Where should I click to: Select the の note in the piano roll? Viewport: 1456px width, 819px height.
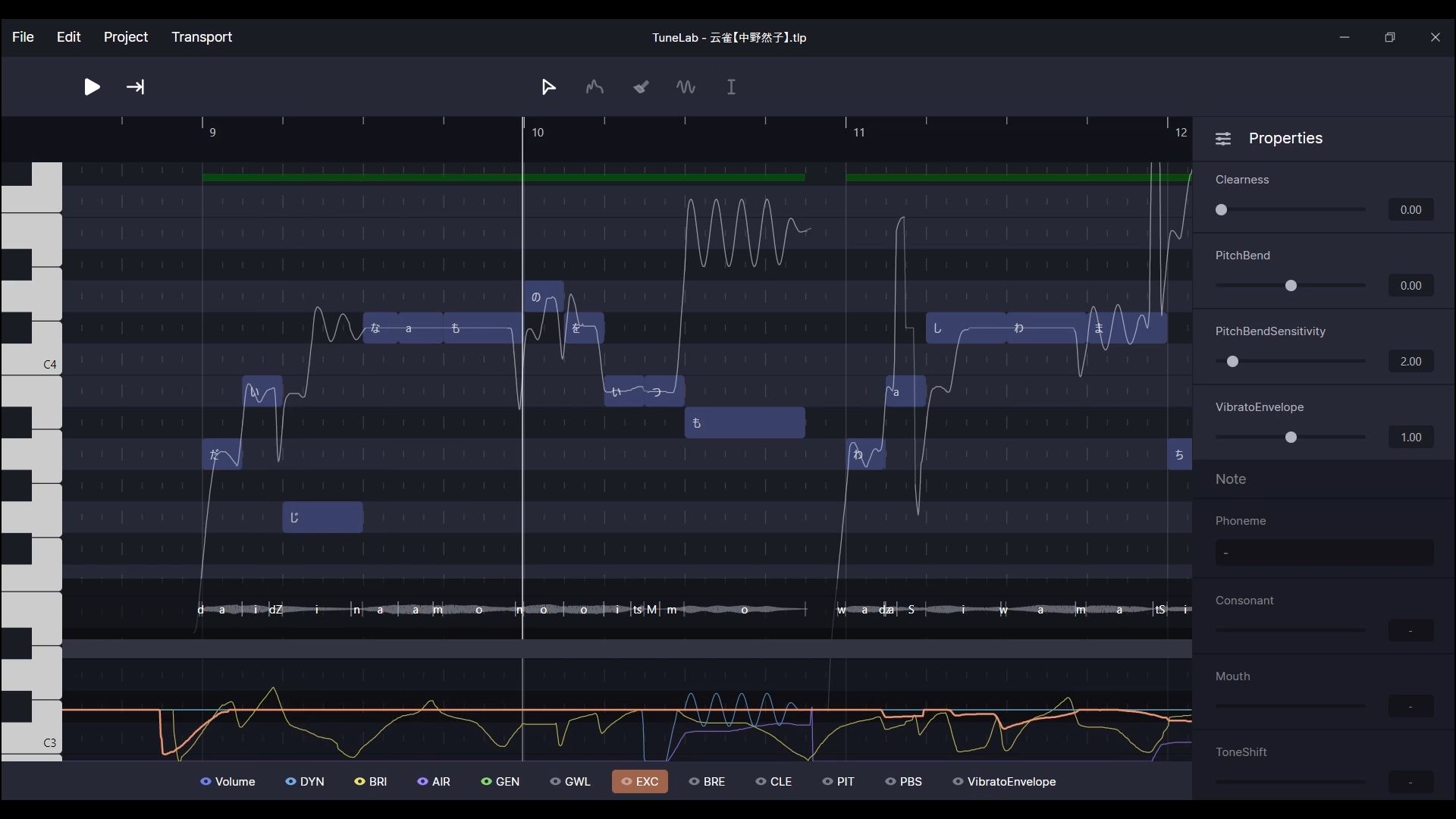543,297
